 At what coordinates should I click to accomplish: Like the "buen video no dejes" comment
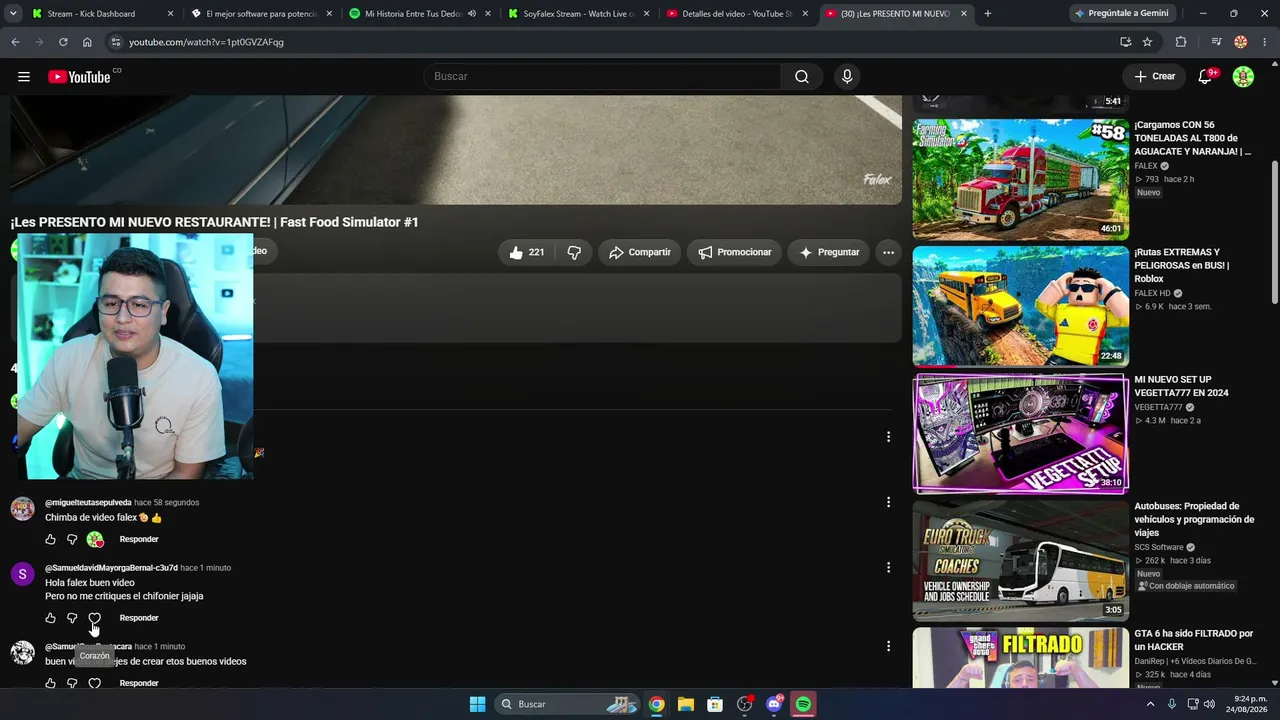51,683
